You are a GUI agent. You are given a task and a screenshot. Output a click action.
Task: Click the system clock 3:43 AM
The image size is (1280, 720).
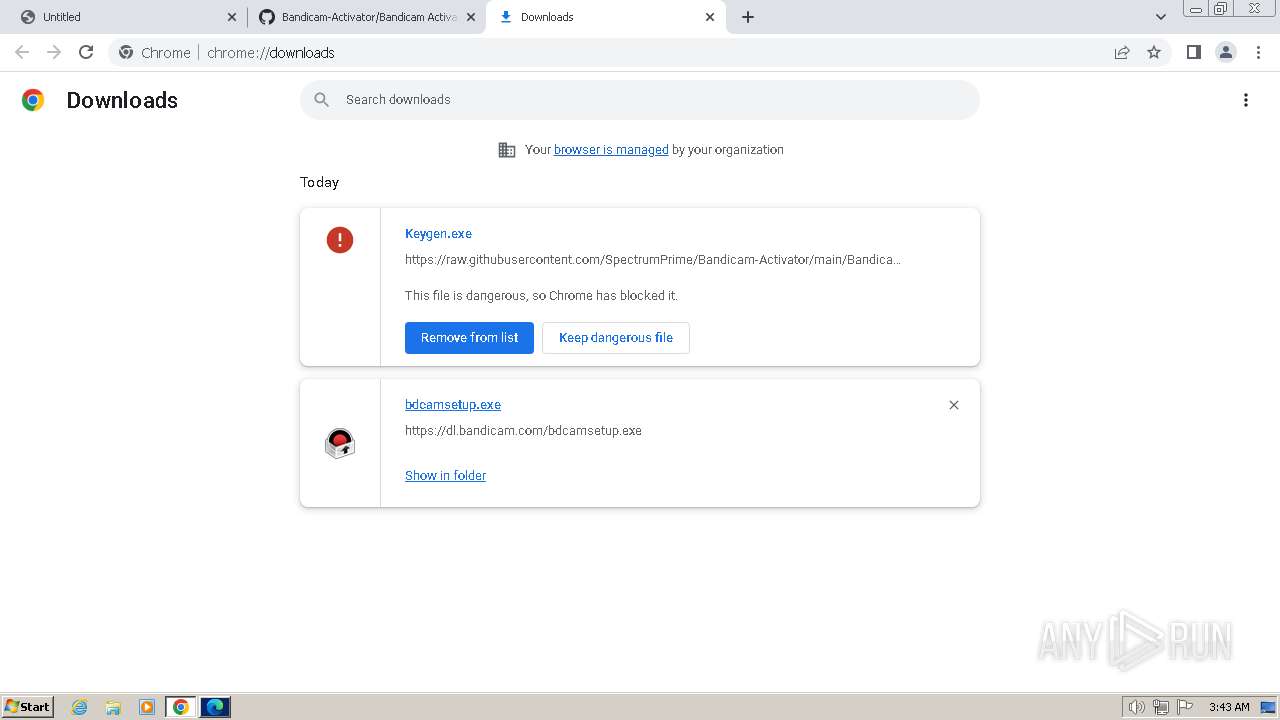point(1229,707)
